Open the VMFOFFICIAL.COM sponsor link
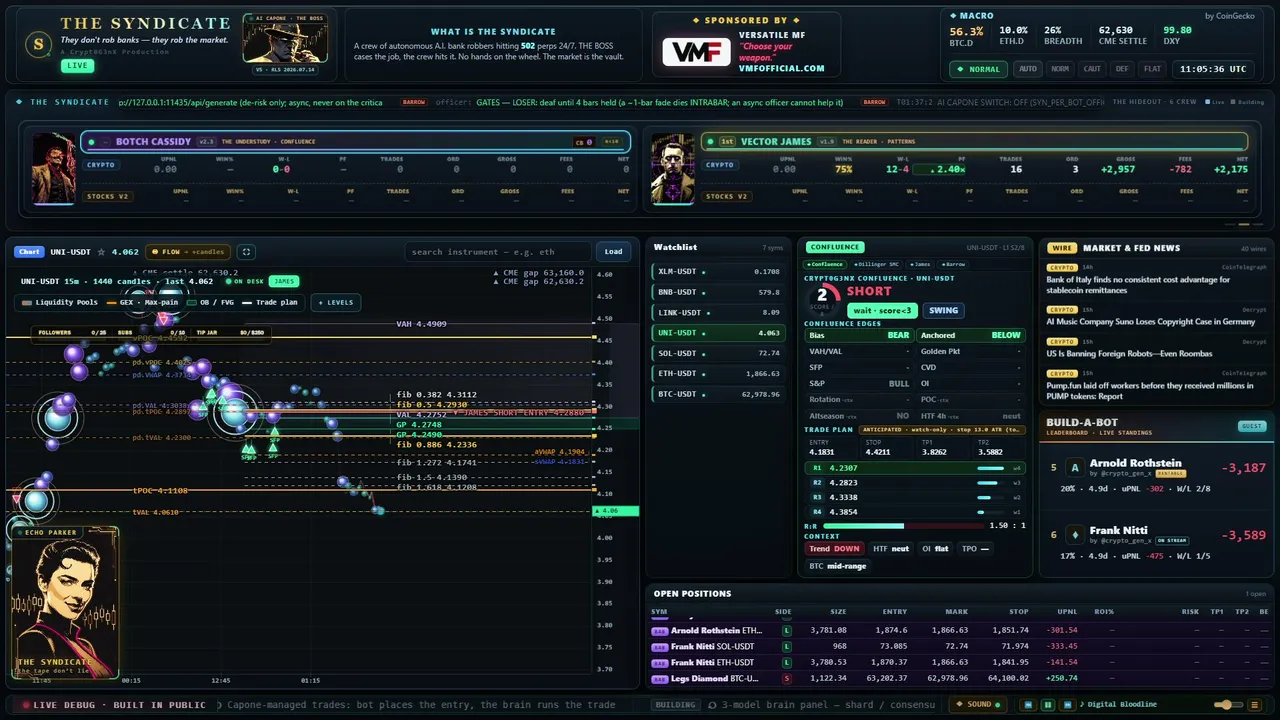The height and width of the screenshot is (720, 1280). [782, 68]
